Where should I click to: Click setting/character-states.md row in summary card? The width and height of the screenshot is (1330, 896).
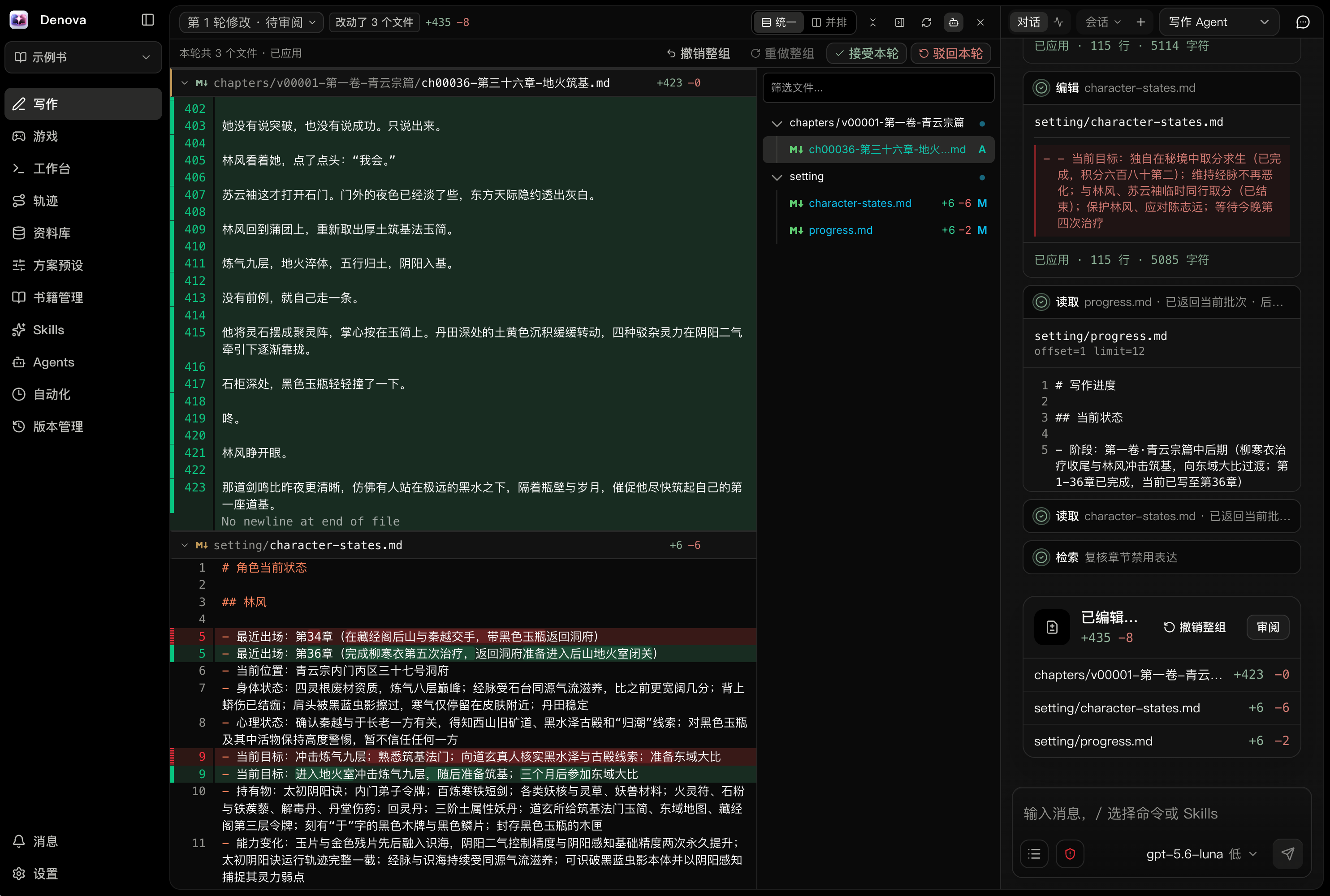(x=1162, y=708)
